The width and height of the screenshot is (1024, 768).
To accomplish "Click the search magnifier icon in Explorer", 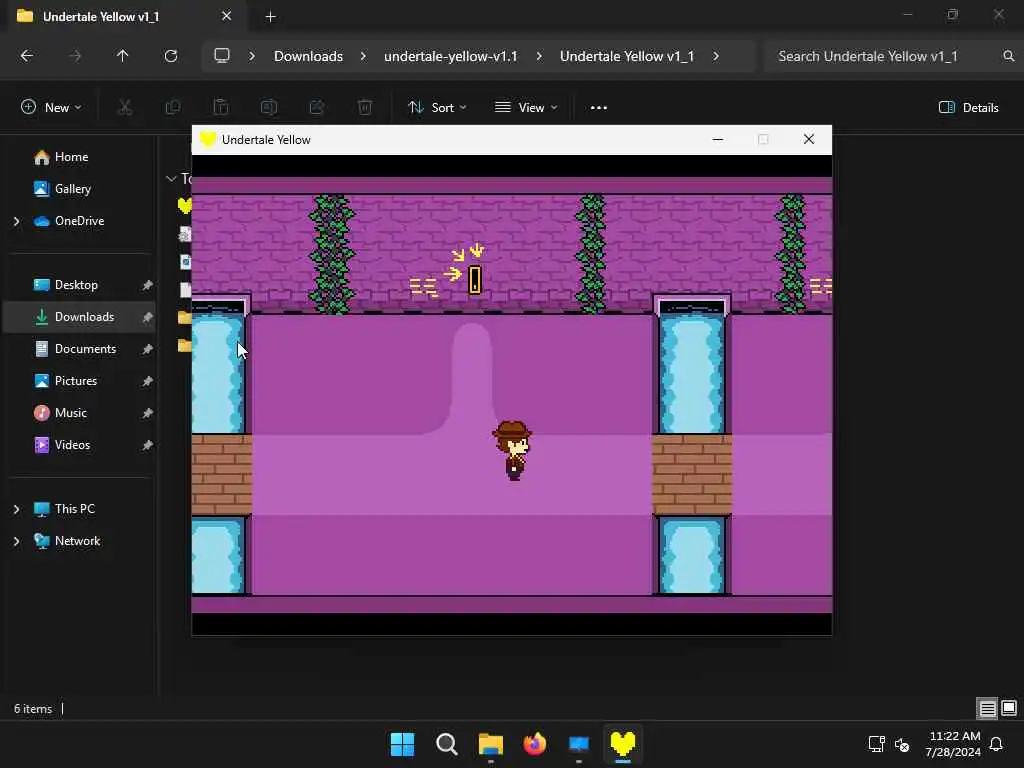I will 1009,56.
